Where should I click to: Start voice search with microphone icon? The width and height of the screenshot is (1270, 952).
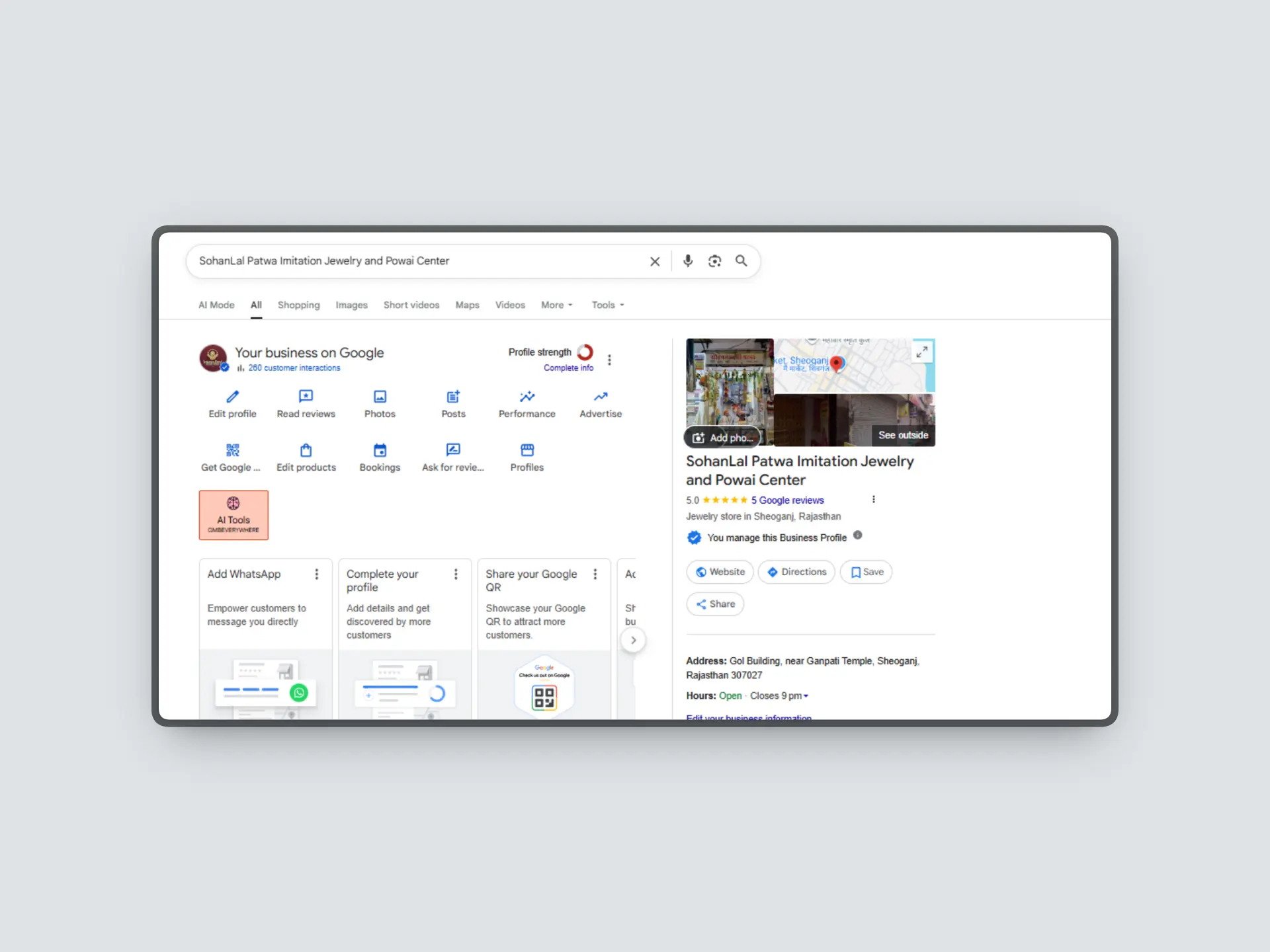point(688,261)
